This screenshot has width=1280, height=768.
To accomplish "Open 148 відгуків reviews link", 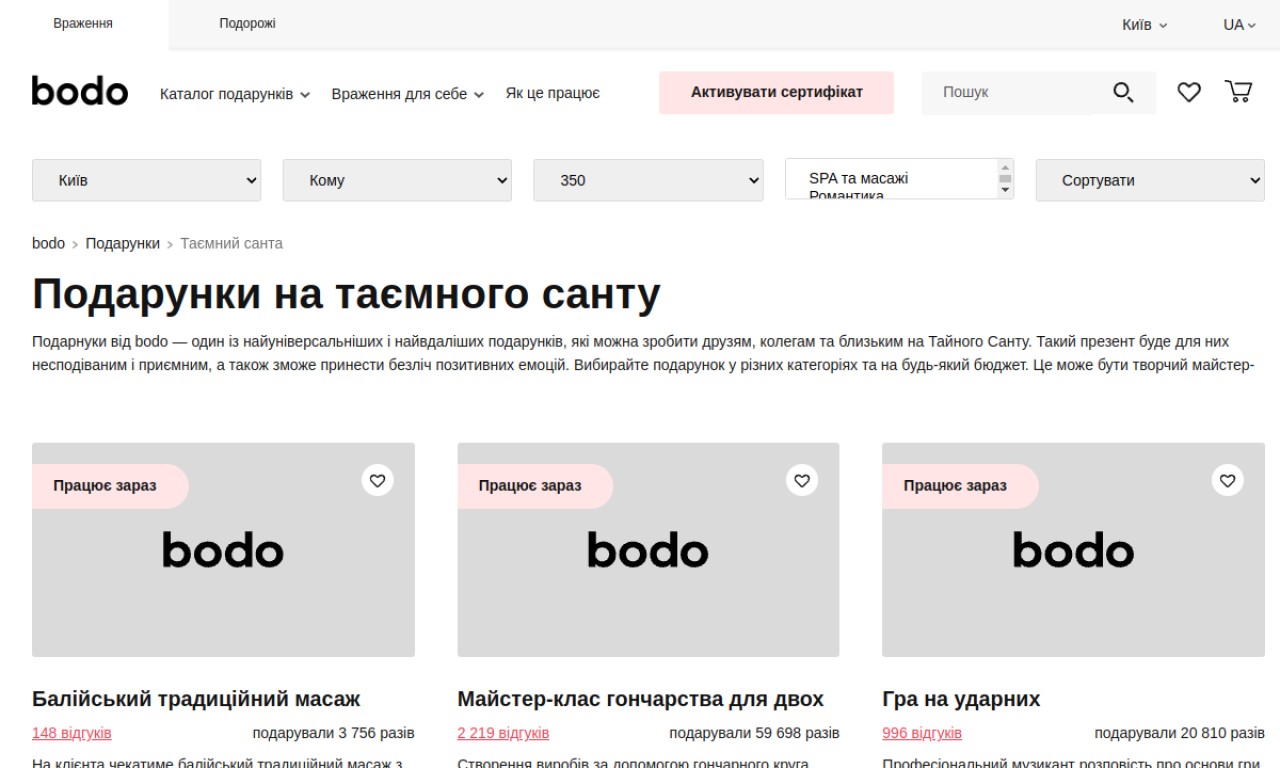I will coord(72,733).
